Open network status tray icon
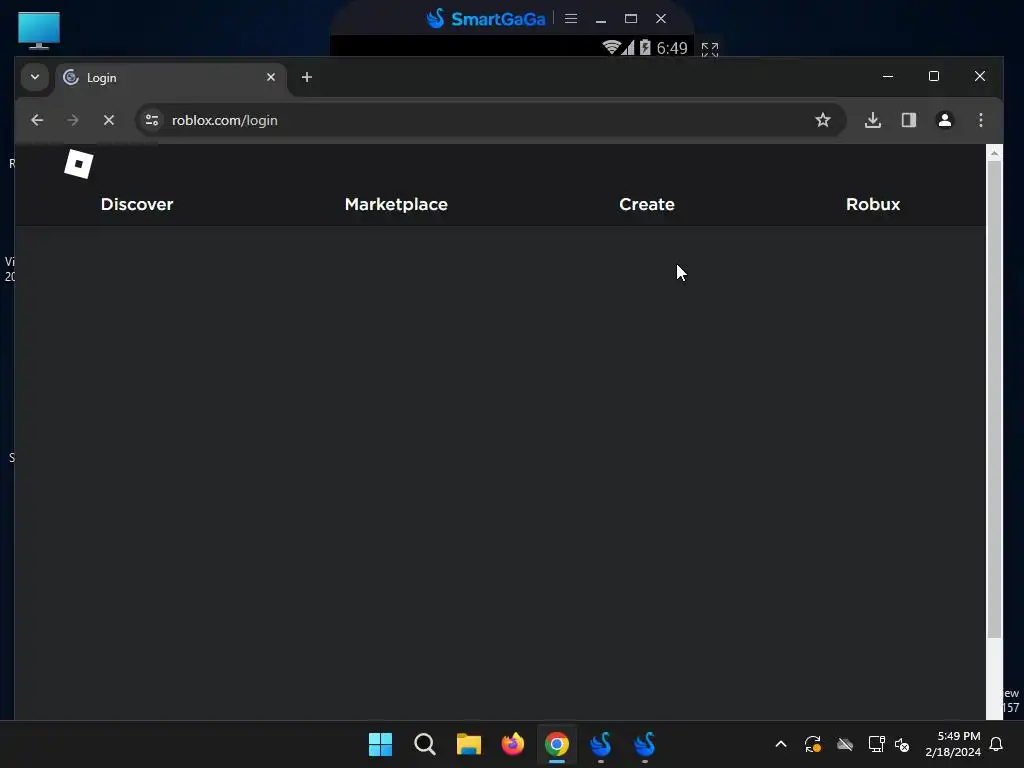The height and width of the screenshot is (768, 1024). pyautogui.click(x=876, y=744)
